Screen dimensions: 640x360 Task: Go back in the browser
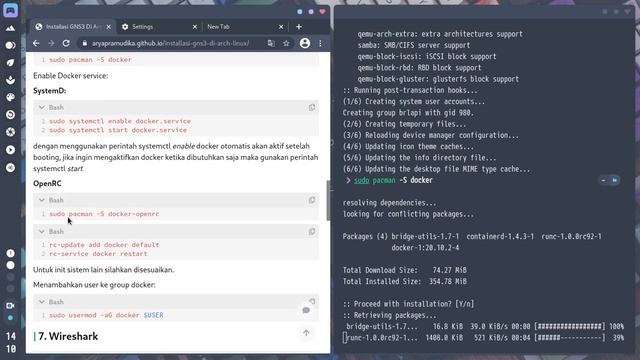pyautogui.click(x=36, y=43)
